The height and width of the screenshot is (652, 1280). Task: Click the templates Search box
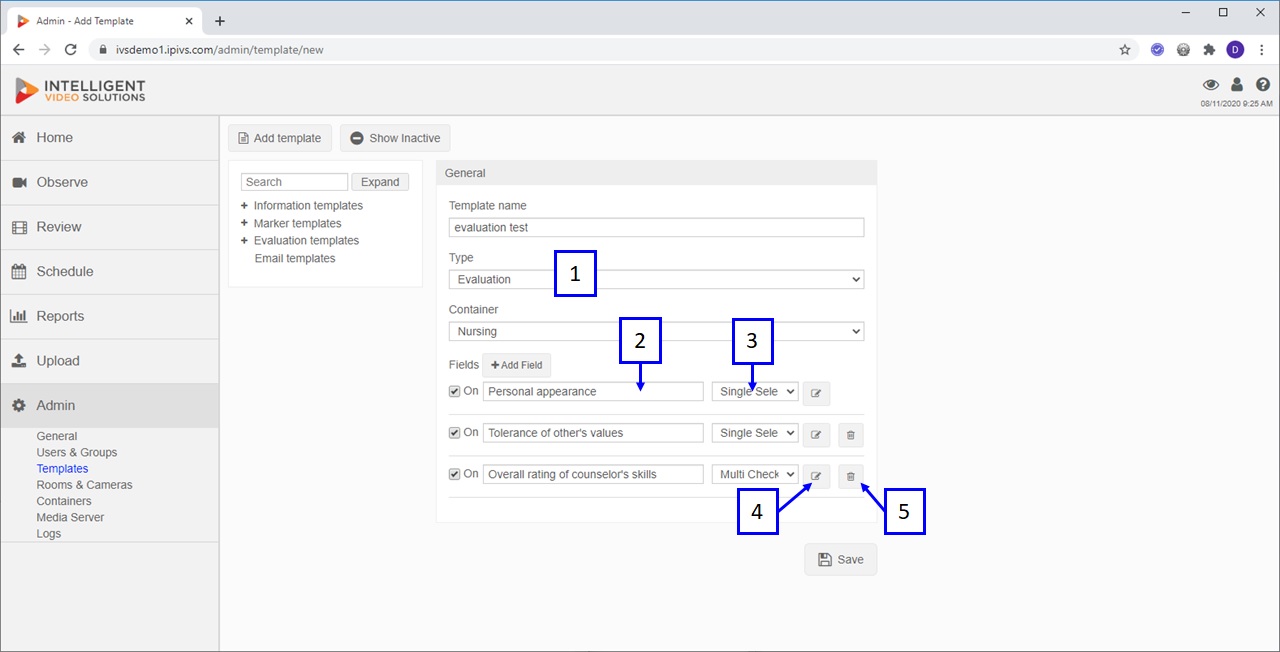(294, 182)
